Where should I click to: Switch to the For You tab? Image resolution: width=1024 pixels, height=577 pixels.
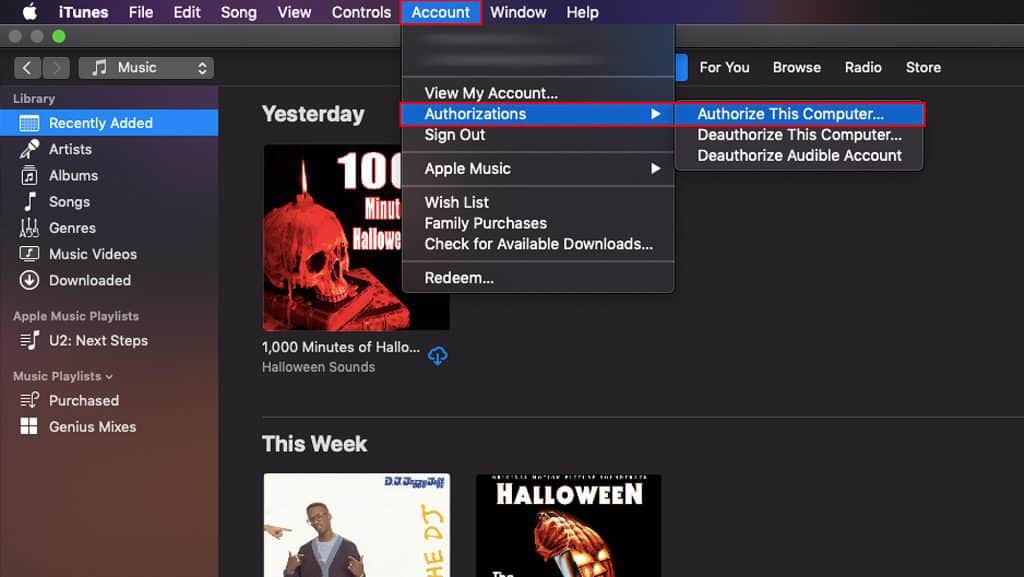[724, 67]
